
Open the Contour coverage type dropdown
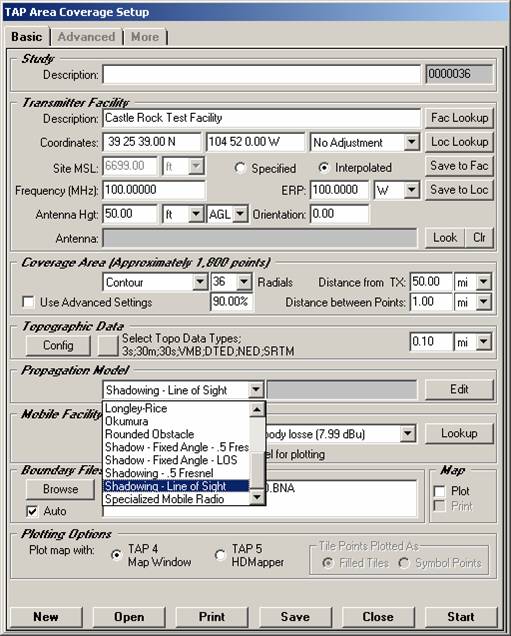200,281
